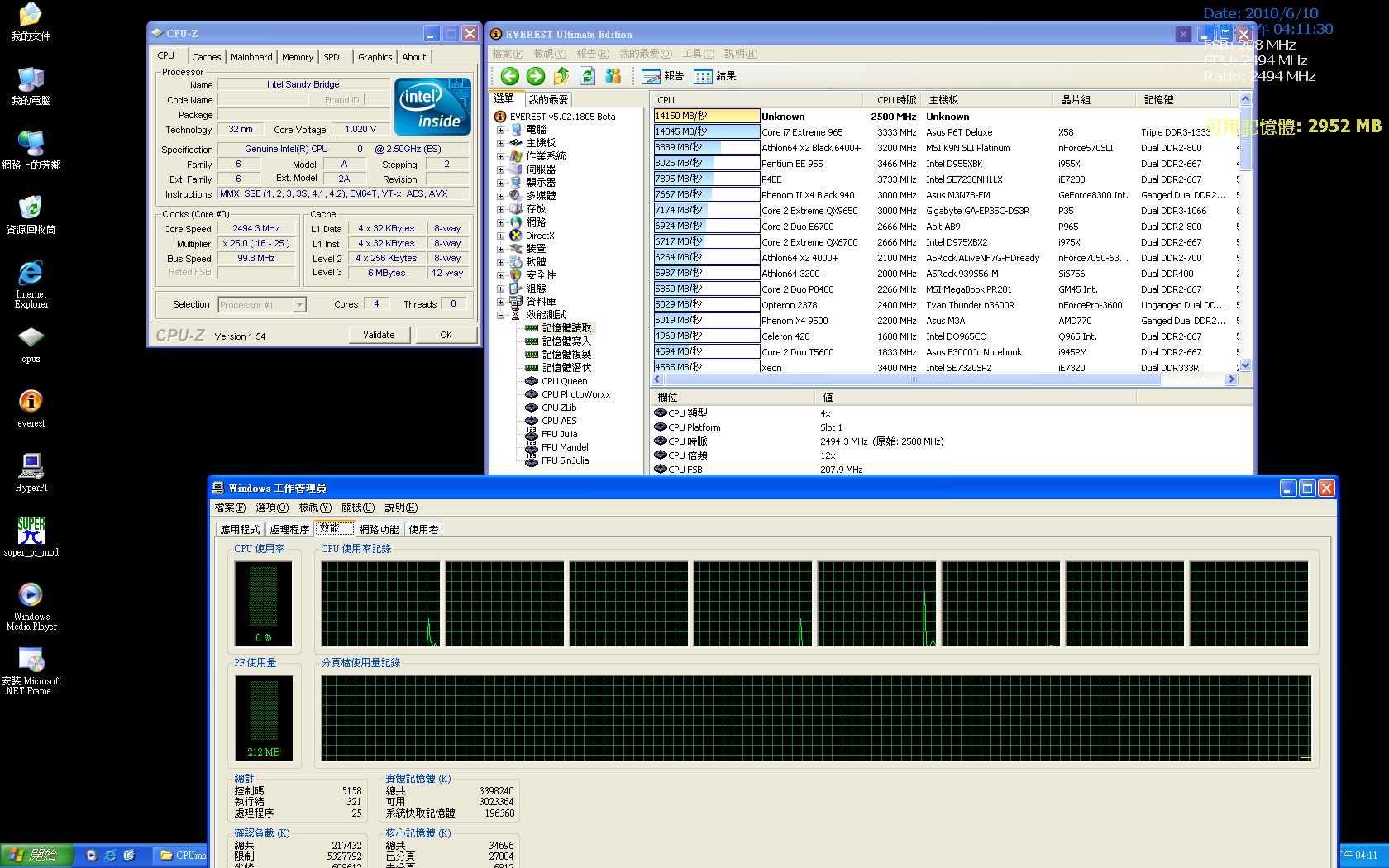The width and height of the screenshot is (1389, 868).
Task: Select the FPU Julia benchmark in EVEREST
Action: pos(560,434)
